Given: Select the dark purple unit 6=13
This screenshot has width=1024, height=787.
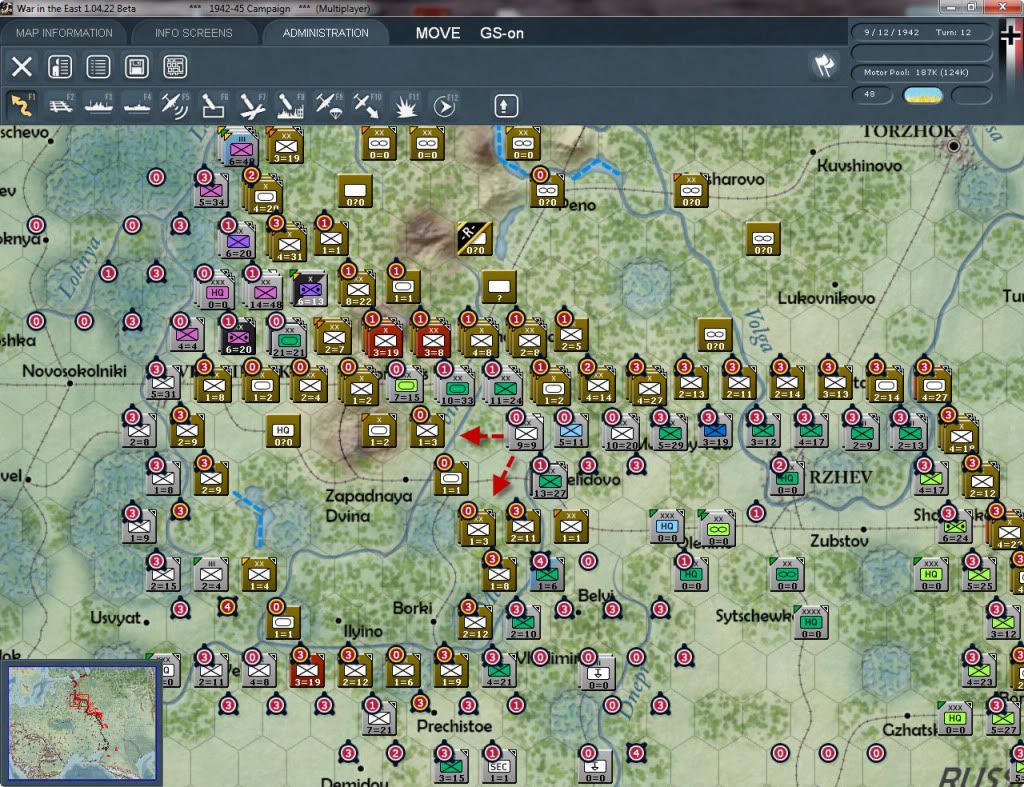Looking at the screenshot, I should (310, 290).
